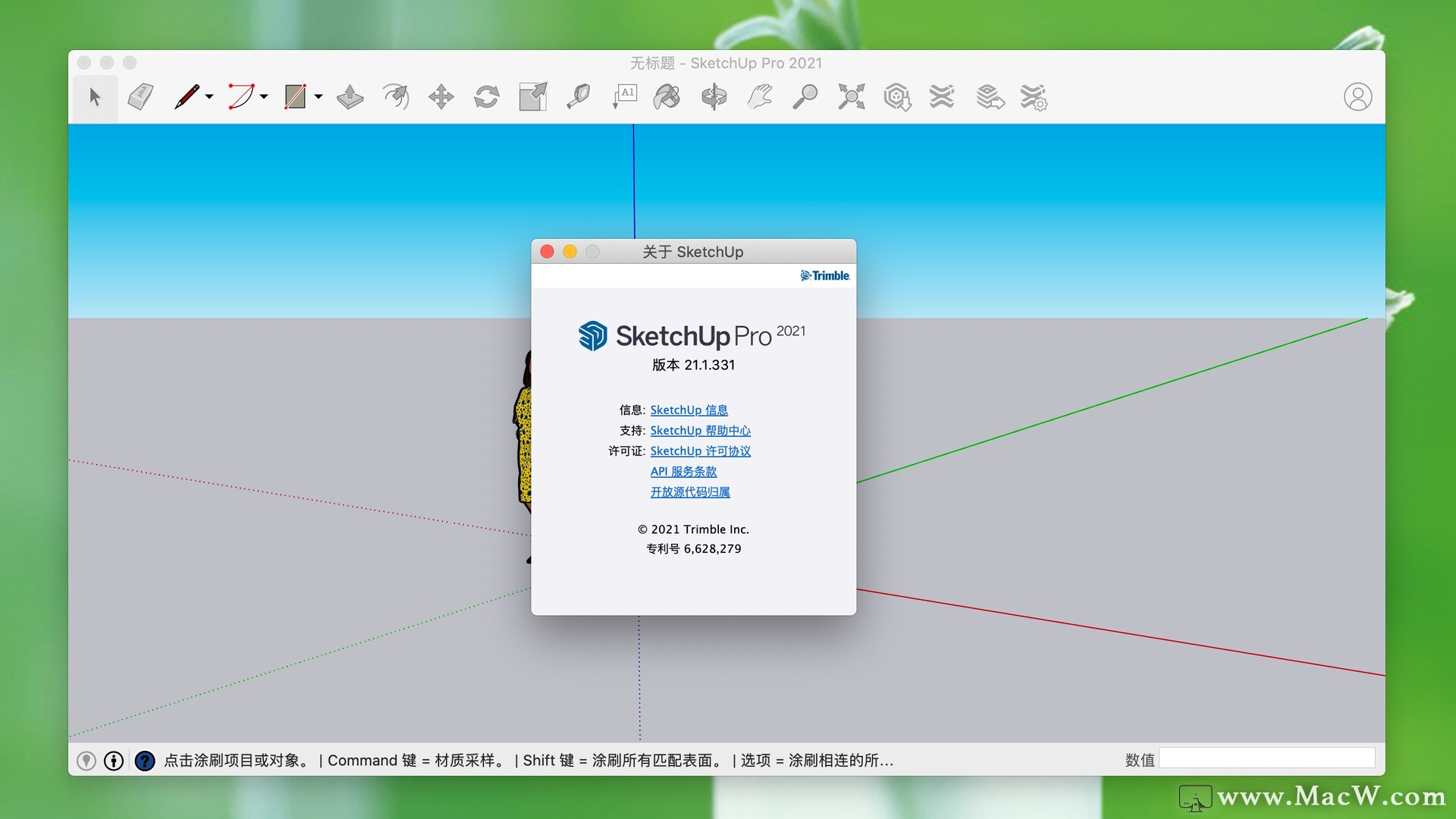1456x819 pixels.
Task: Select the Arc tool
Action: tap(241, 97)
